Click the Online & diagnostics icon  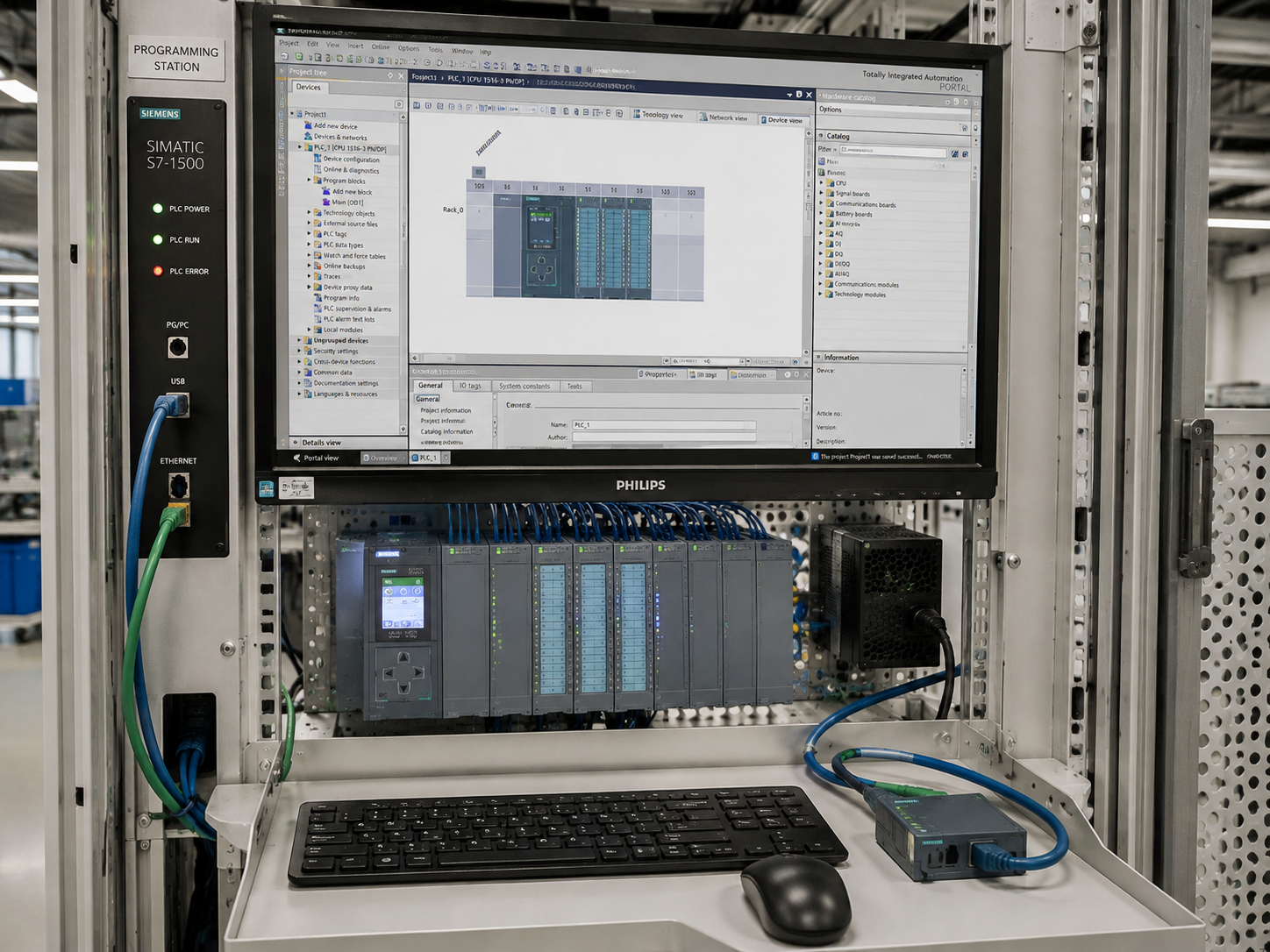(x=317, y=169)
